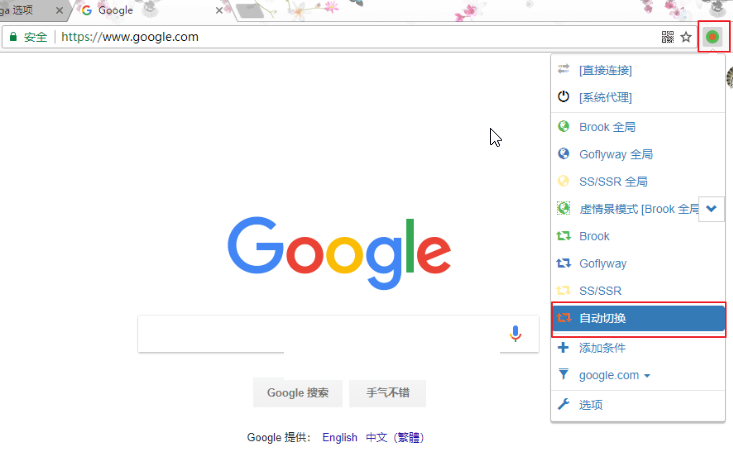
Task: Select the [系统代理] proxy mode
Action: tap(638, 97)
